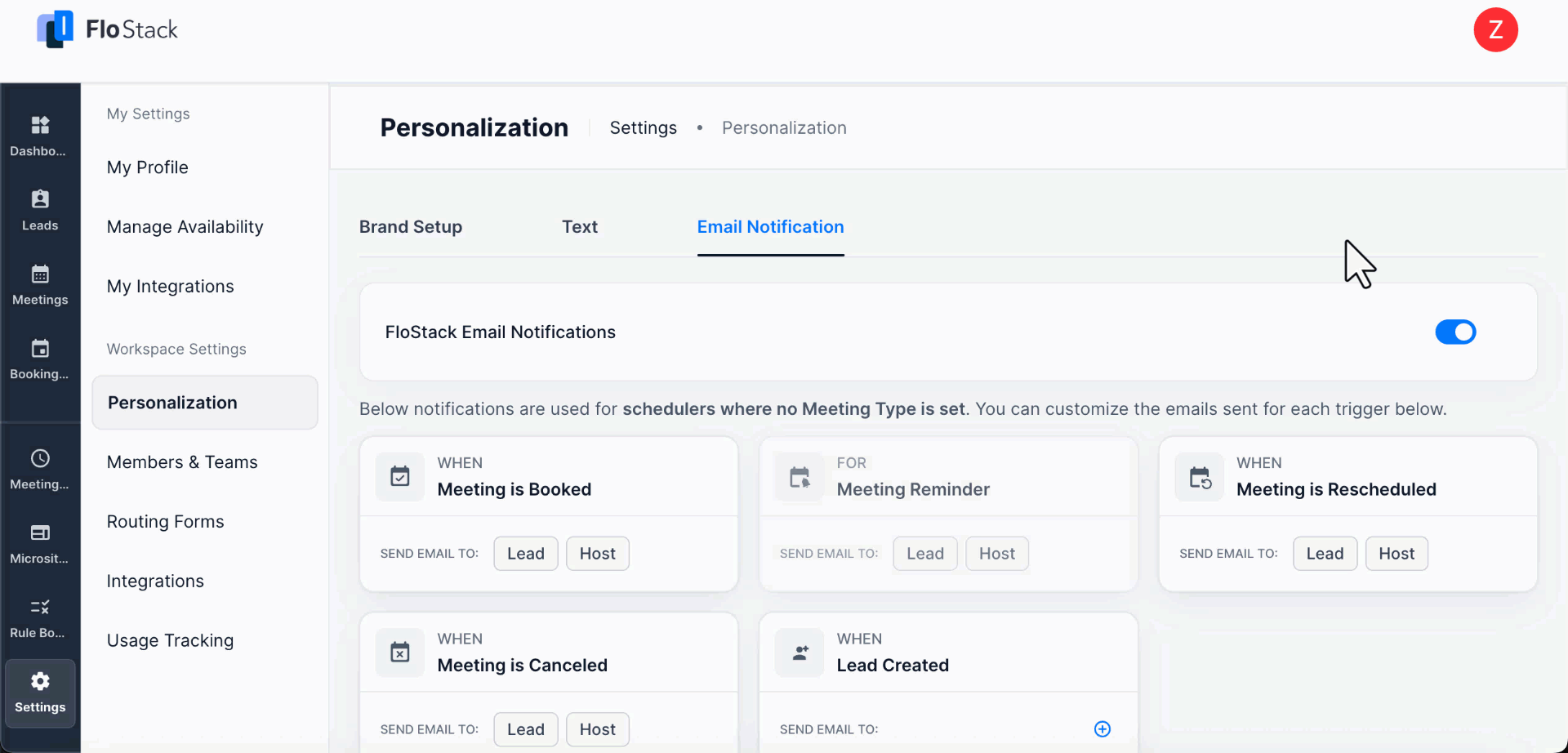Select the Email Notification tab
The image size is (1568, 753).
click(x=770, y=227)
